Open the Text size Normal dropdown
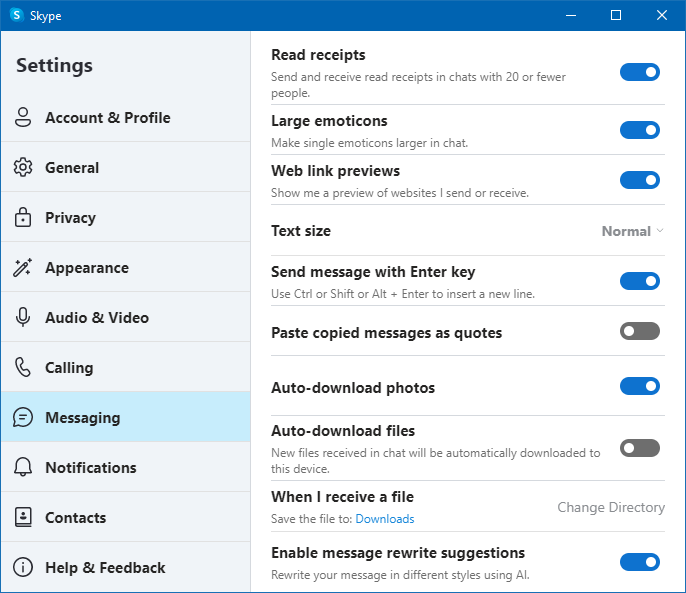 (x=633, y=231)
